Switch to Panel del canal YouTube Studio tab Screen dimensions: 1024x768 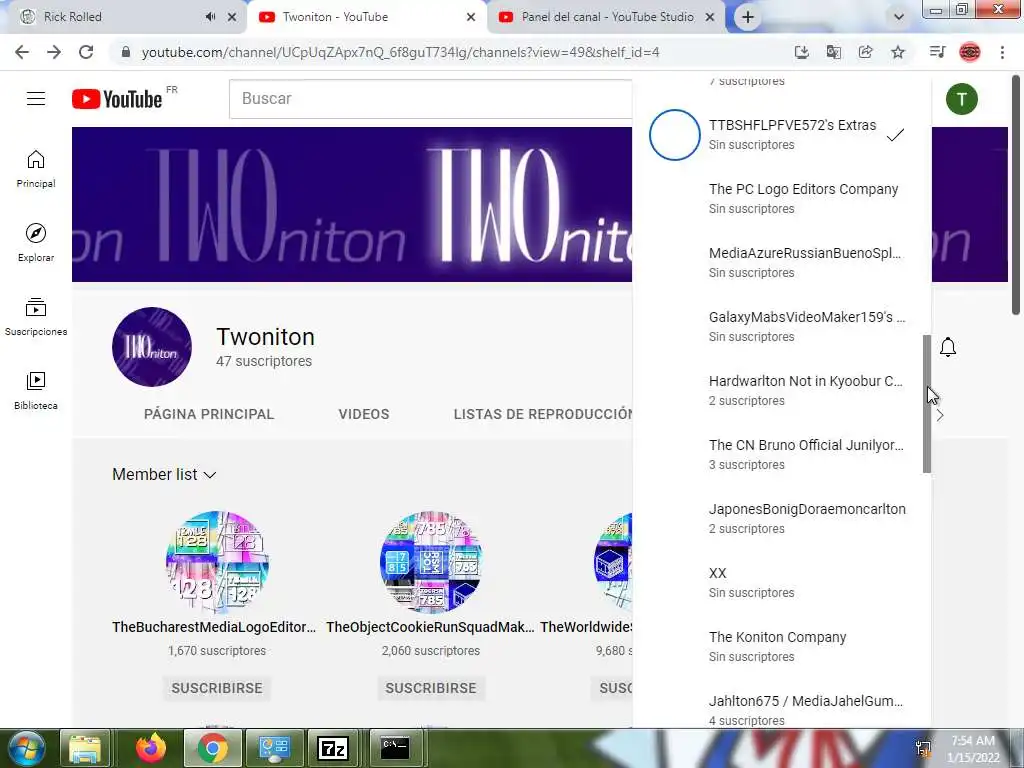coord(607,17)
